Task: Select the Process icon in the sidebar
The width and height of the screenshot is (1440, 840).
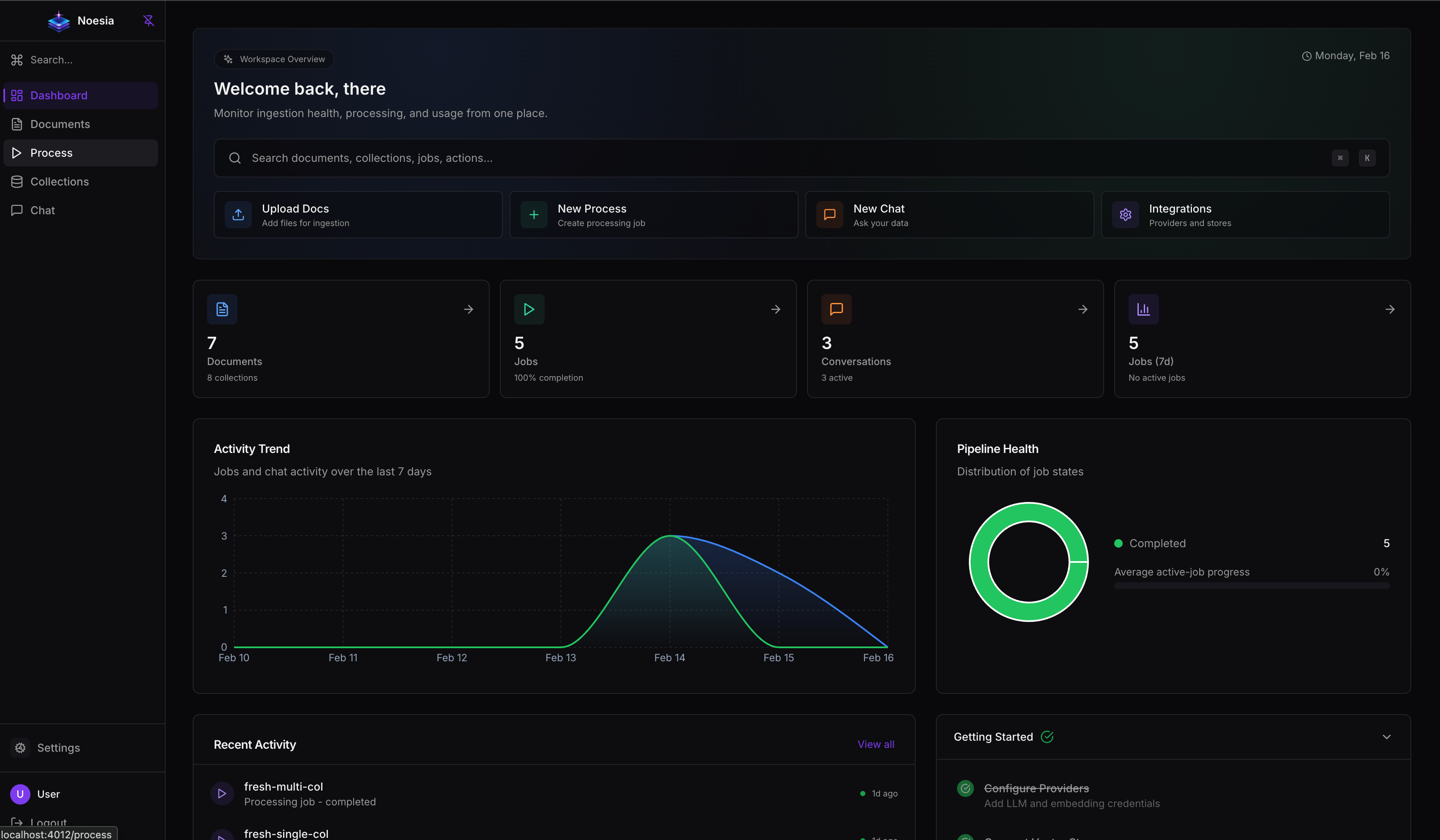Action: coord(16,153)
